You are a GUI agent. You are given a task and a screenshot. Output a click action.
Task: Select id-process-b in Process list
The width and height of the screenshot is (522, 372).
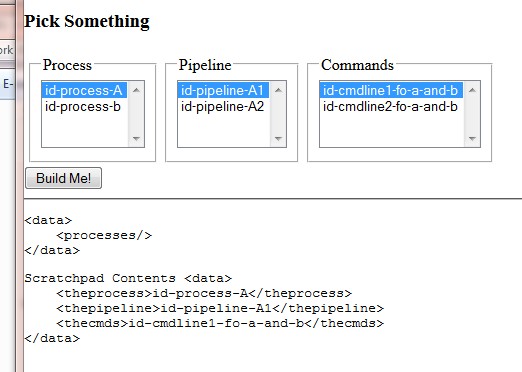click(84, 107)
